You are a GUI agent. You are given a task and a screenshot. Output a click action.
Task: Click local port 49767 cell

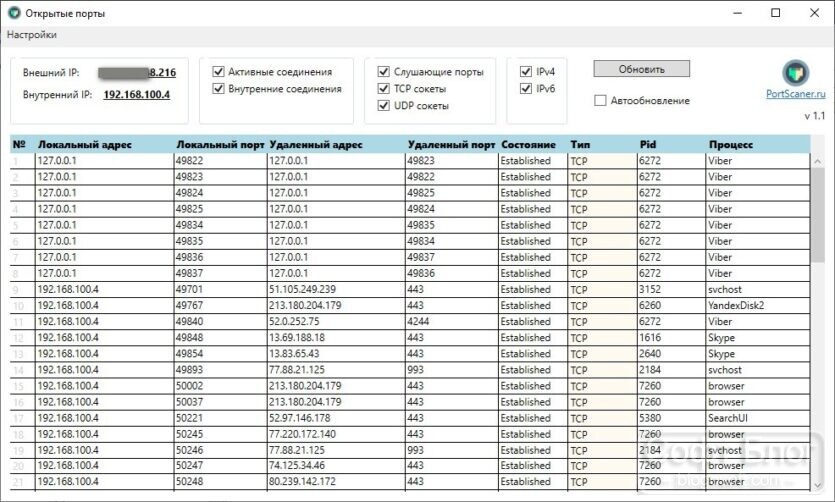point(220,306)
